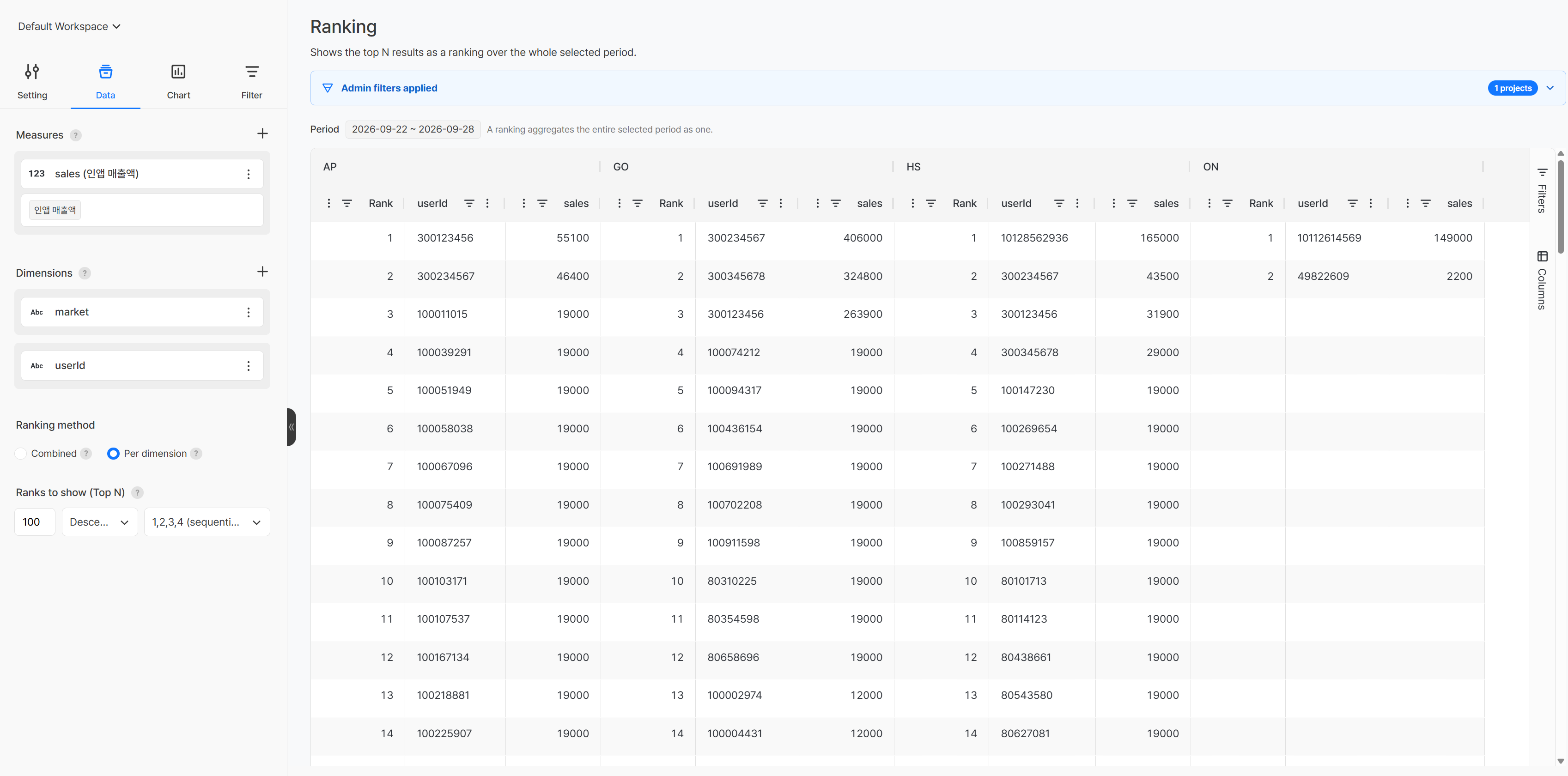Select AP sales cell 55100
Viewport: 1568px width, 776px height.
point(553,238)
